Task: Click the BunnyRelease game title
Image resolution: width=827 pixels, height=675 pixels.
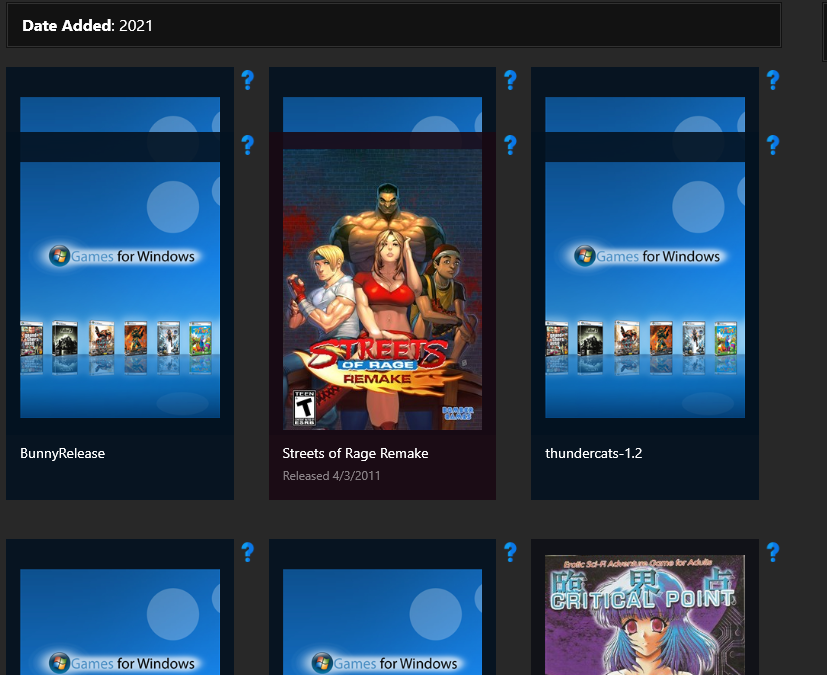Action: point(62,454)
